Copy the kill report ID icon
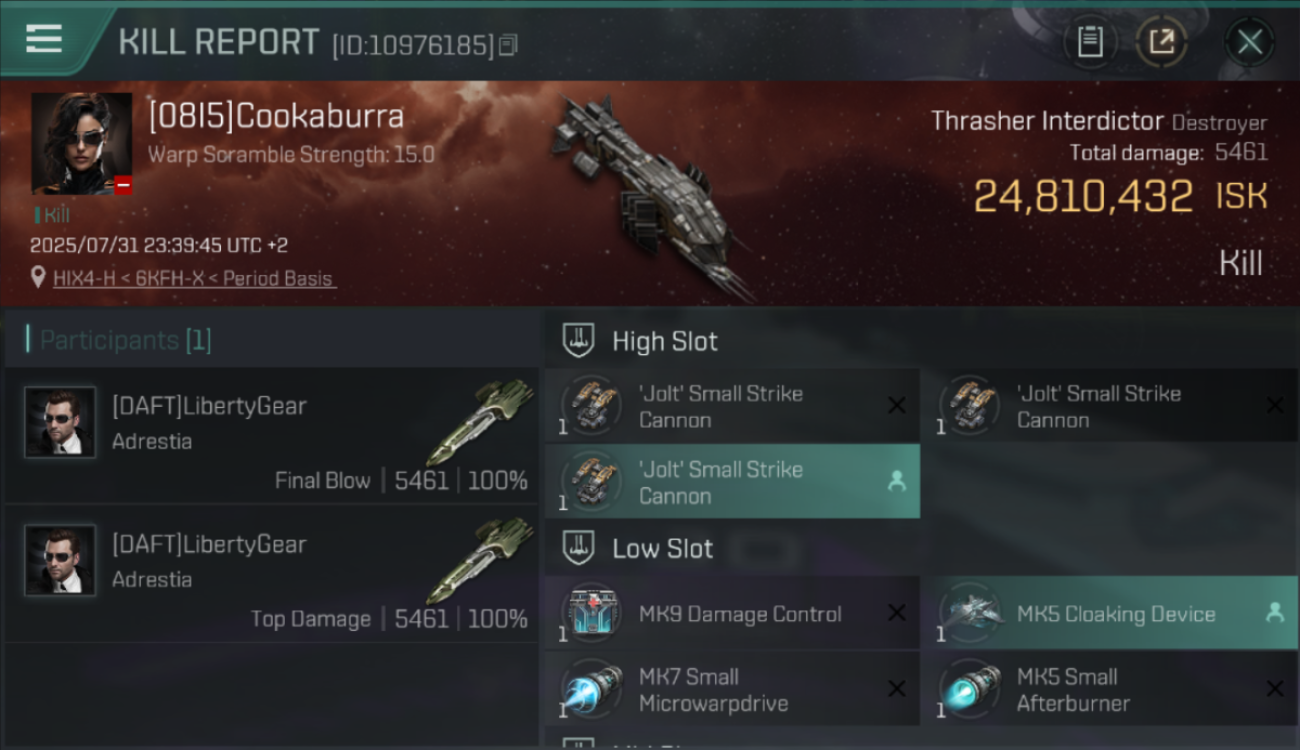This screenshot has width=1300, height=750. click(x=508, y=45)
